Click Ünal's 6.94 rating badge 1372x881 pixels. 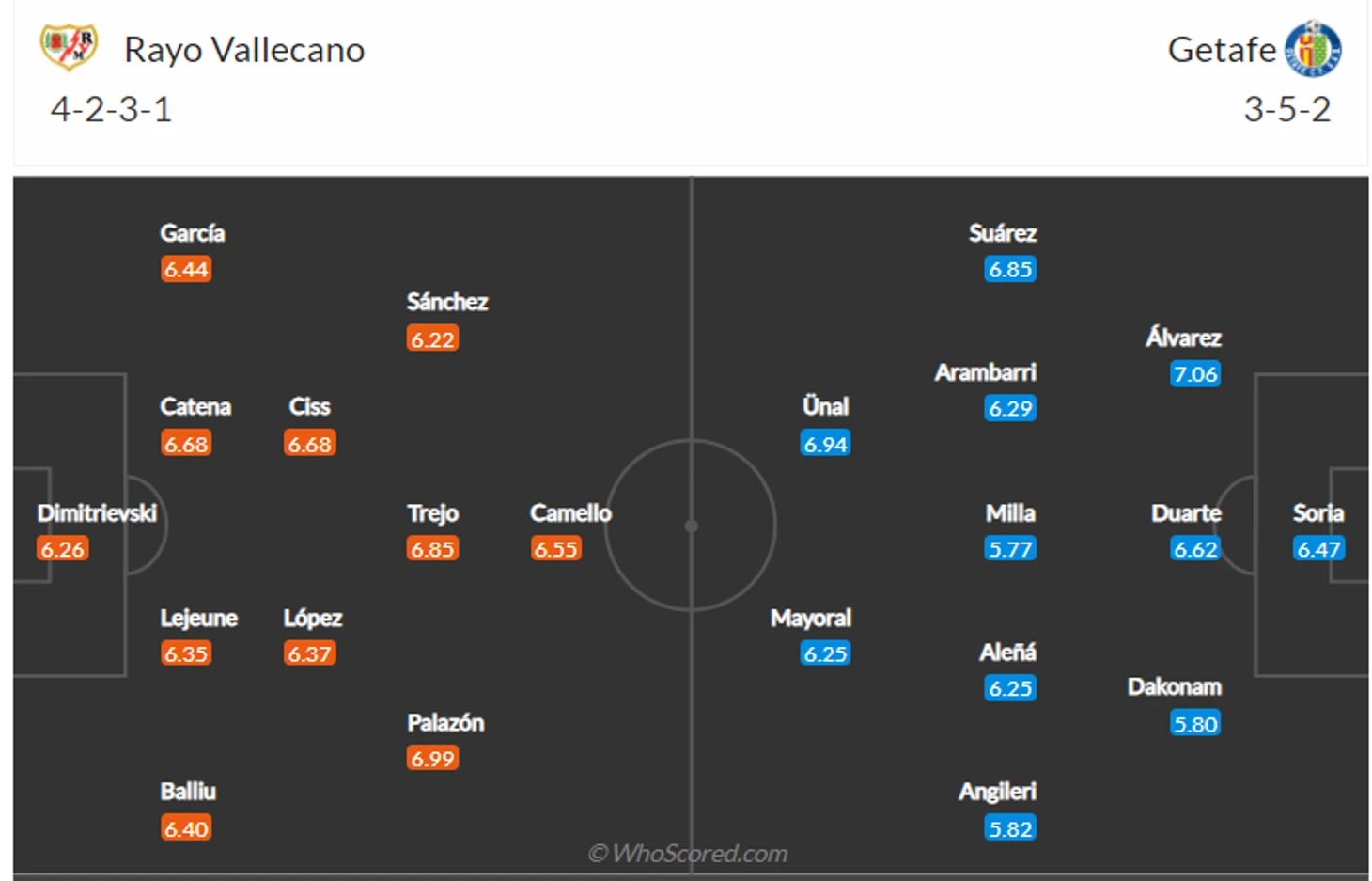(825, 444)
